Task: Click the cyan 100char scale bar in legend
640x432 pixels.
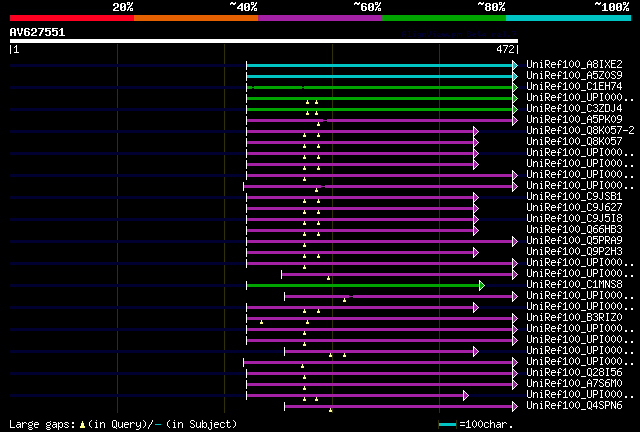Action: coord(447,425)
